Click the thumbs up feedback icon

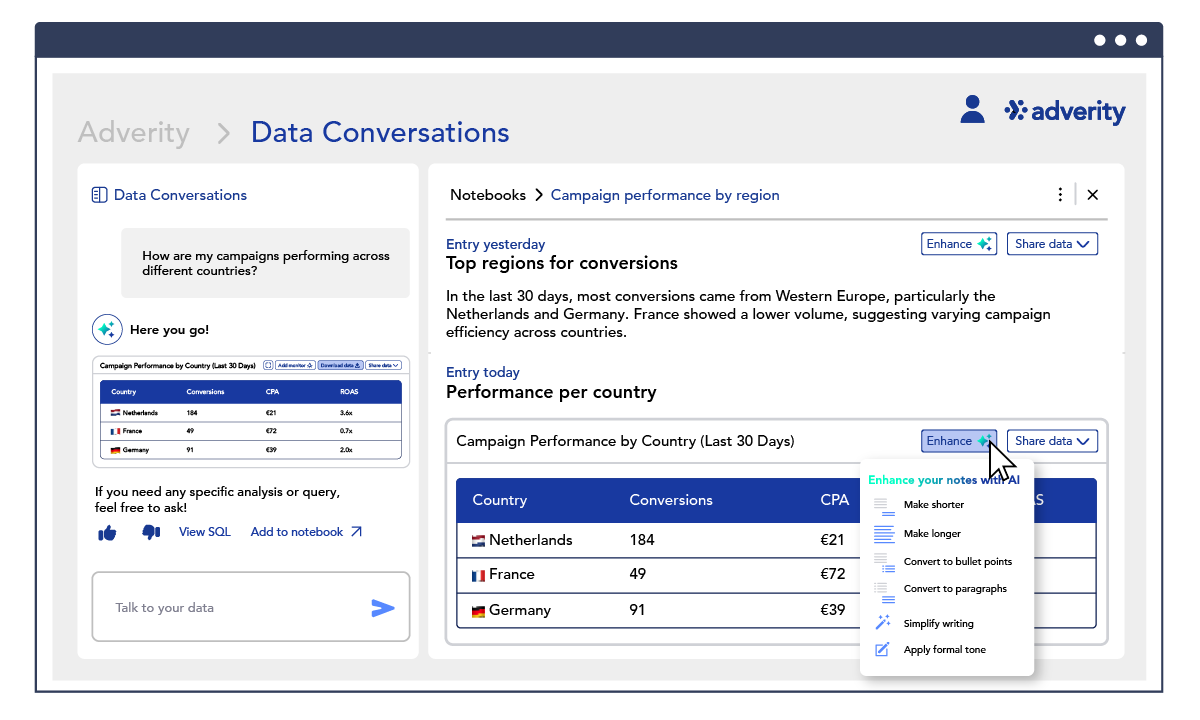(107, 533)
